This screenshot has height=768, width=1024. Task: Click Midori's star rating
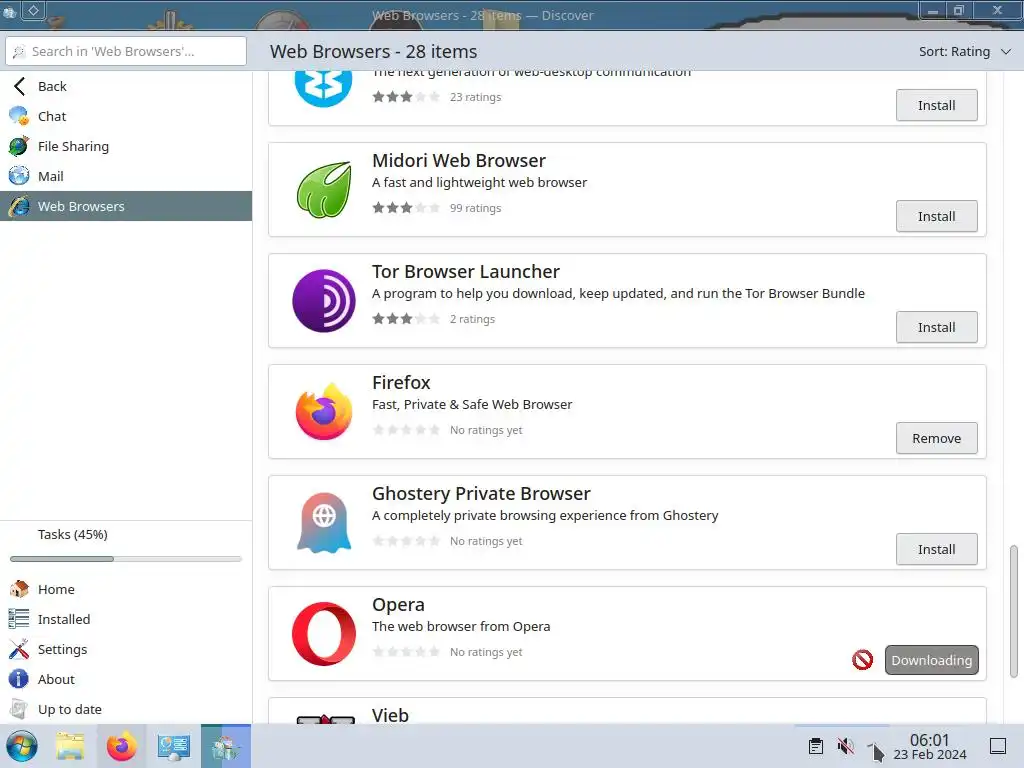click(406, 208)
